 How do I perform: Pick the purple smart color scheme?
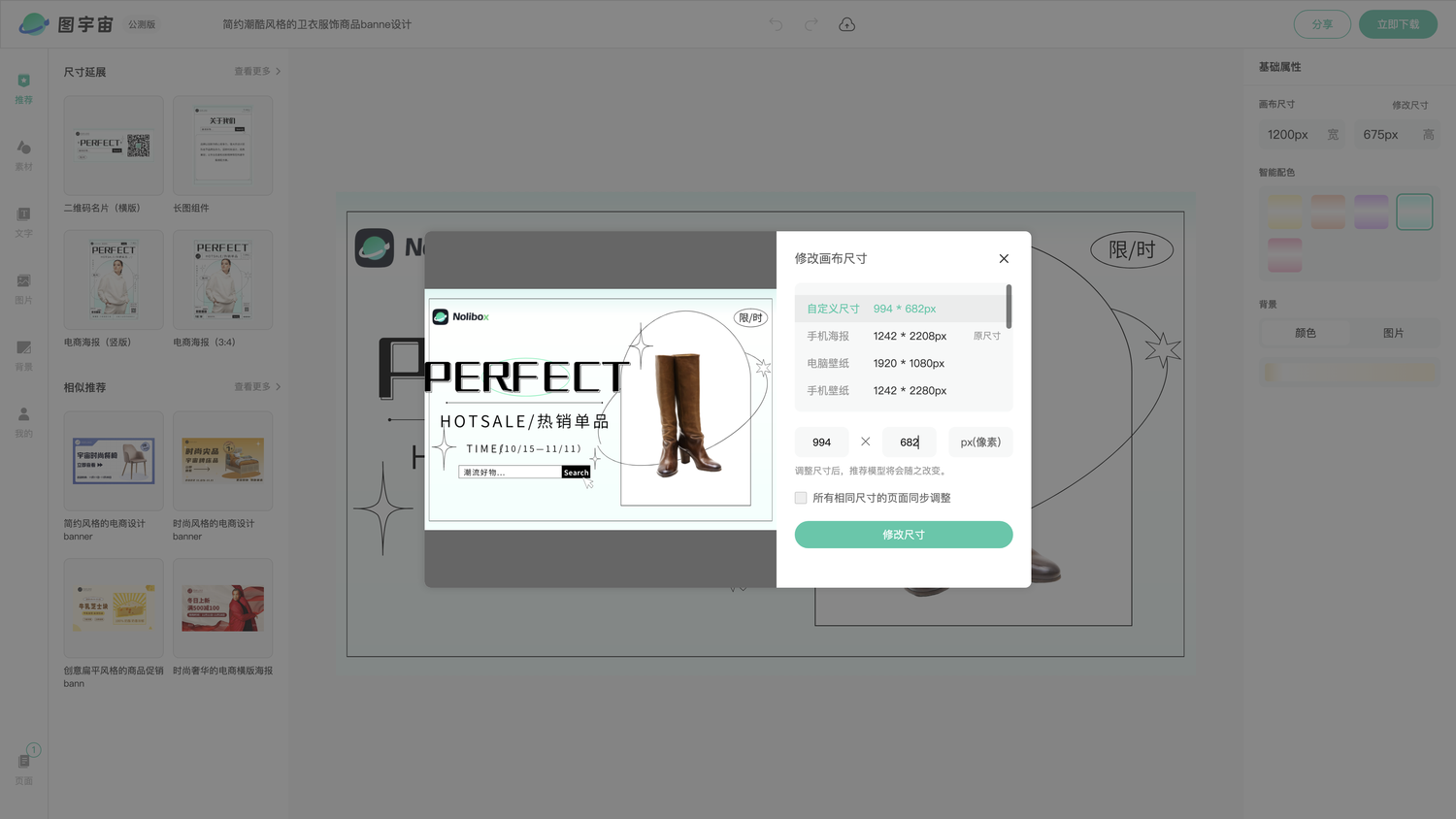click(1372, 212)
